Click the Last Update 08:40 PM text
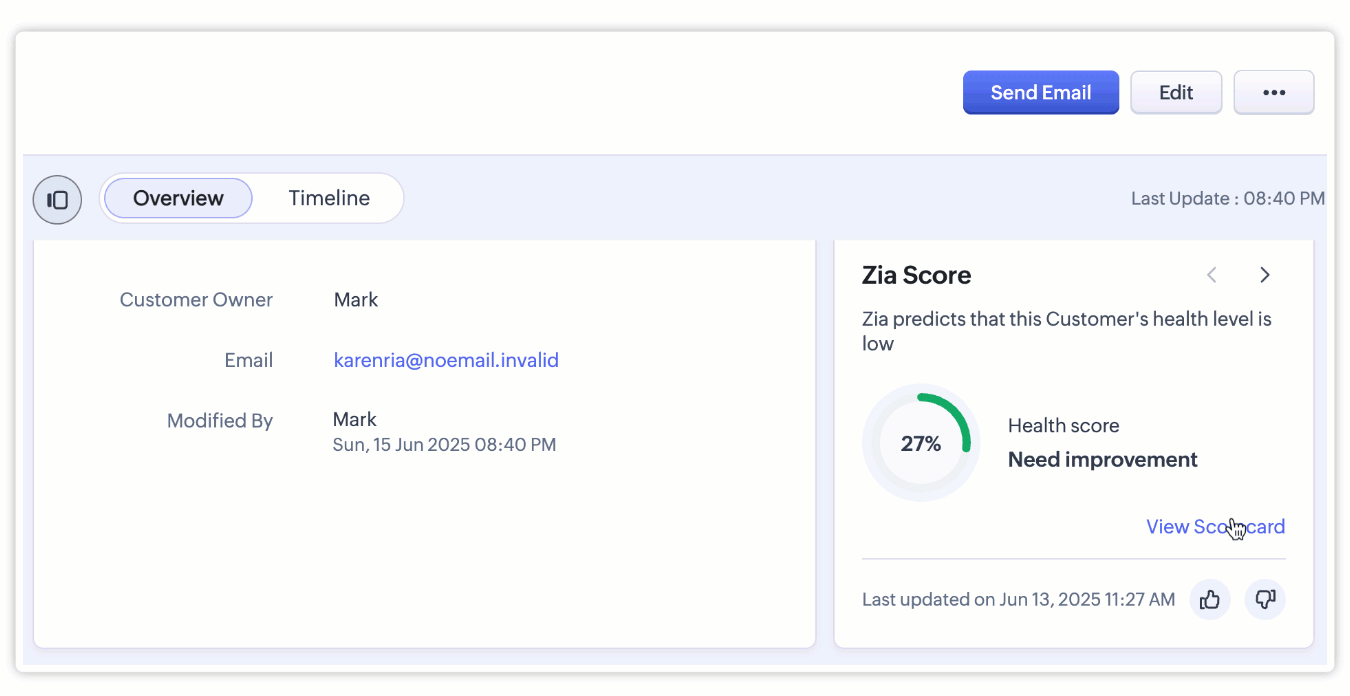Viewport: 1350px width, 696px height. pos(1227,199)
